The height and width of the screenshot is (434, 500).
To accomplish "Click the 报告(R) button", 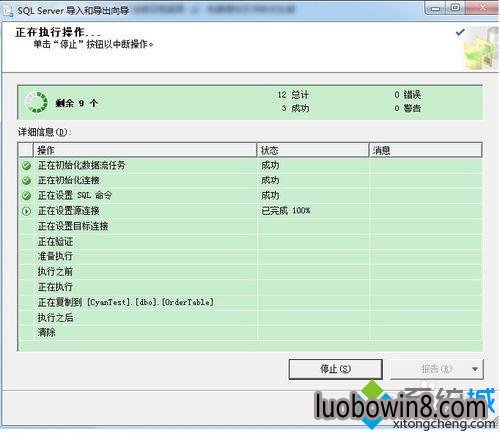I will [x=429, y=369].
